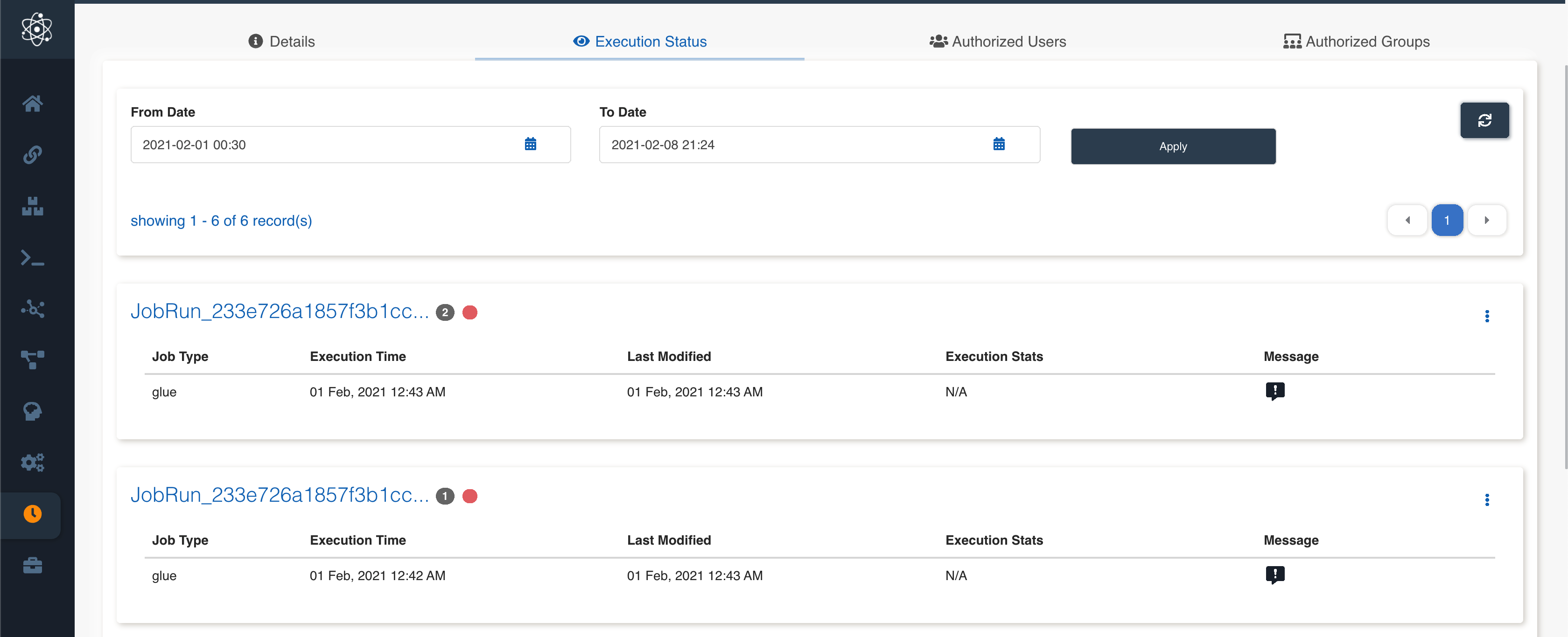The width and height of the screenshot is (1568, 637).
Task: Click the refresh icon above the record list
Action: click(1485, 120)
